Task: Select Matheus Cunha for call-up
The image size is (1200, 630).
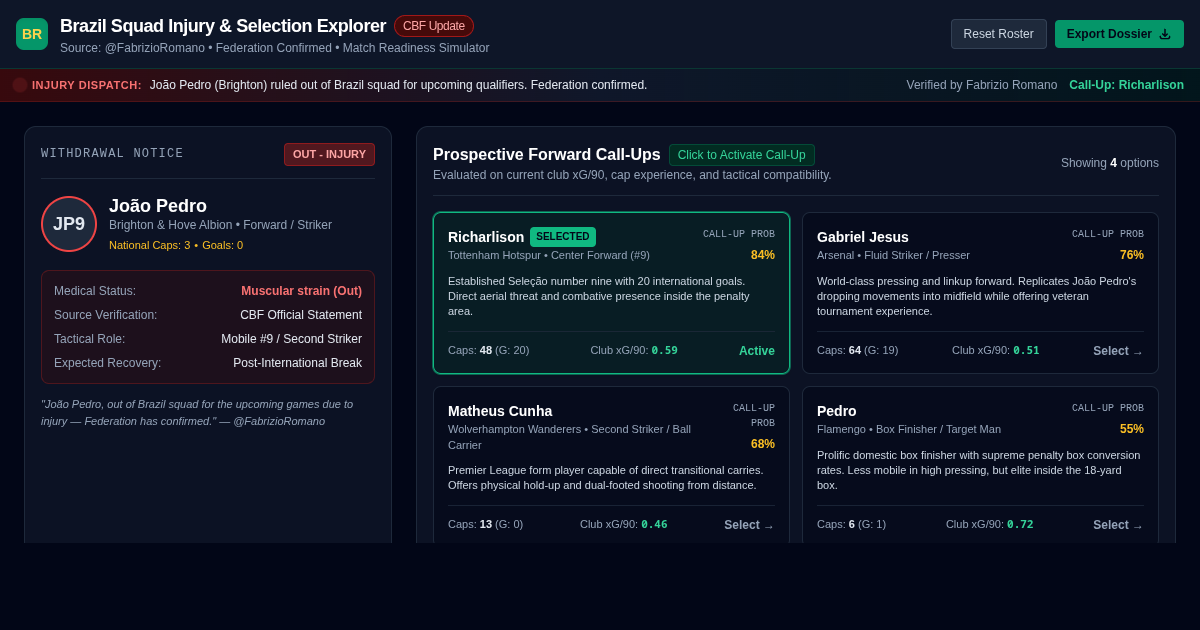Action: click(749, 525)
